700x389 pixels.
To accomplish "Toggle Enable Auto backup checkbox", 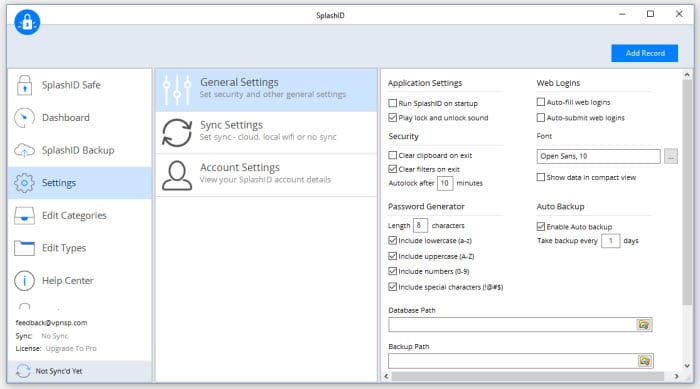I will [x=541, y=226].
